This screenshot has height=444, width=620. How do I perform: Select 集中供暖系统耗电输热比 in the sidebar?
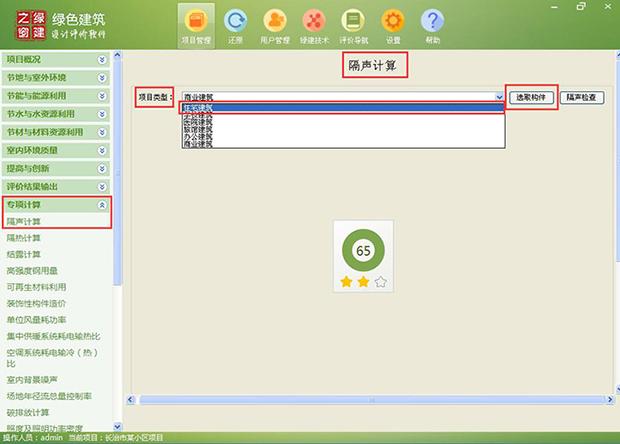tap(53, 336)
